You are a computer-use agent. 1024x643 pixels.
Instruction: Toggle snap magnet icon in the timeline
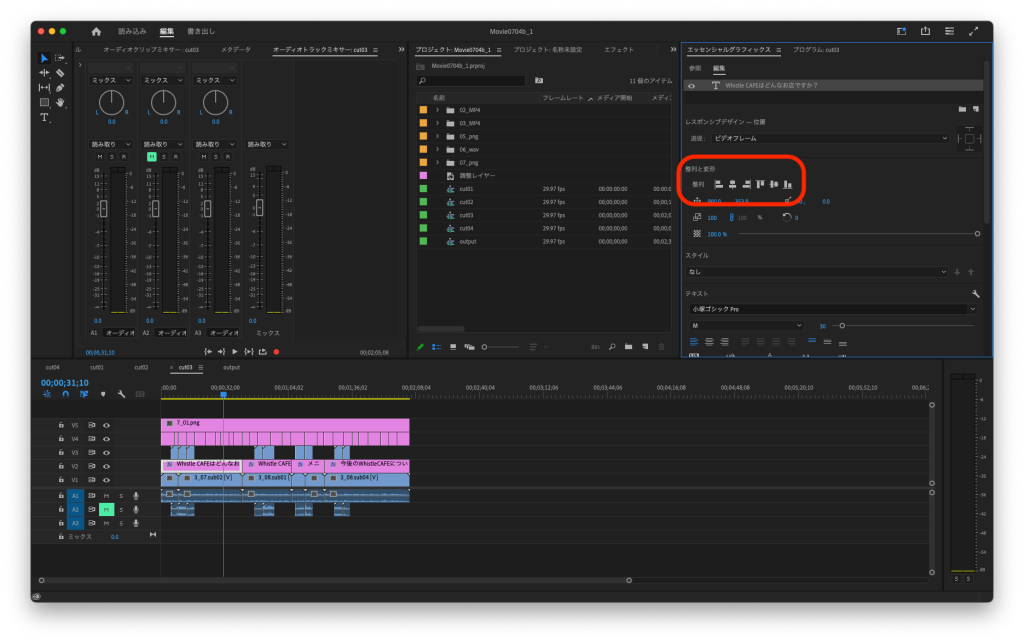[x=65, y=394]
